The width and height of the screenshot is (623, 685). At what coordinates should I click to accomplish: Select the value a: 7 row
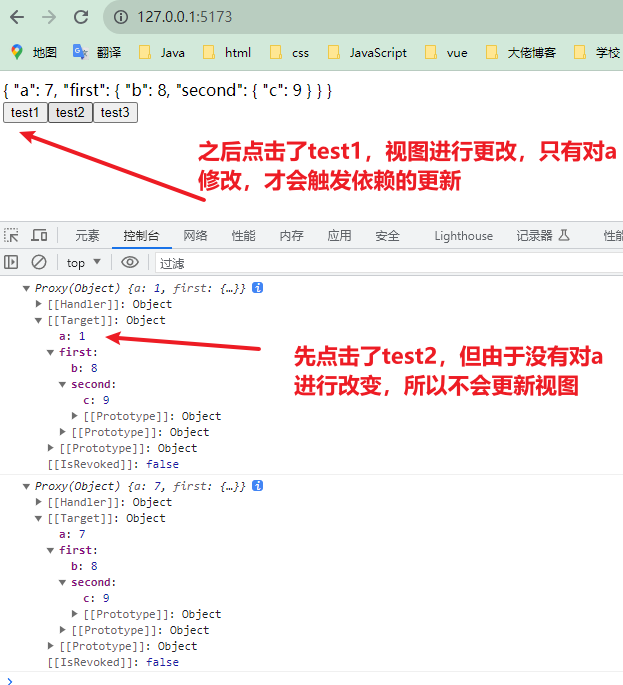click(73, 534)
